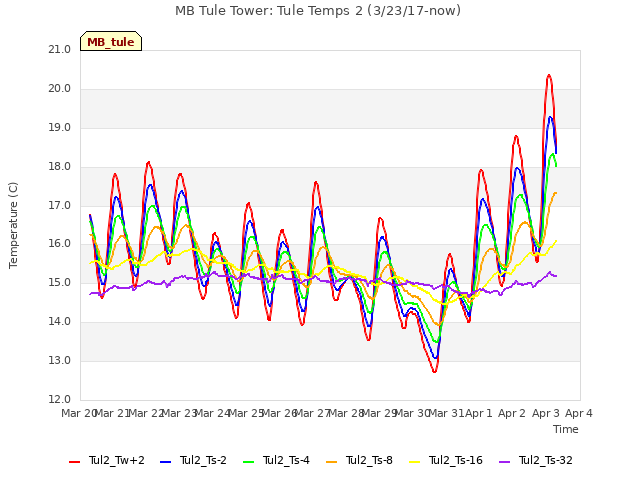Click the red line peak on Apr 3
Screen dimensions: 640x480
(549, 75)
